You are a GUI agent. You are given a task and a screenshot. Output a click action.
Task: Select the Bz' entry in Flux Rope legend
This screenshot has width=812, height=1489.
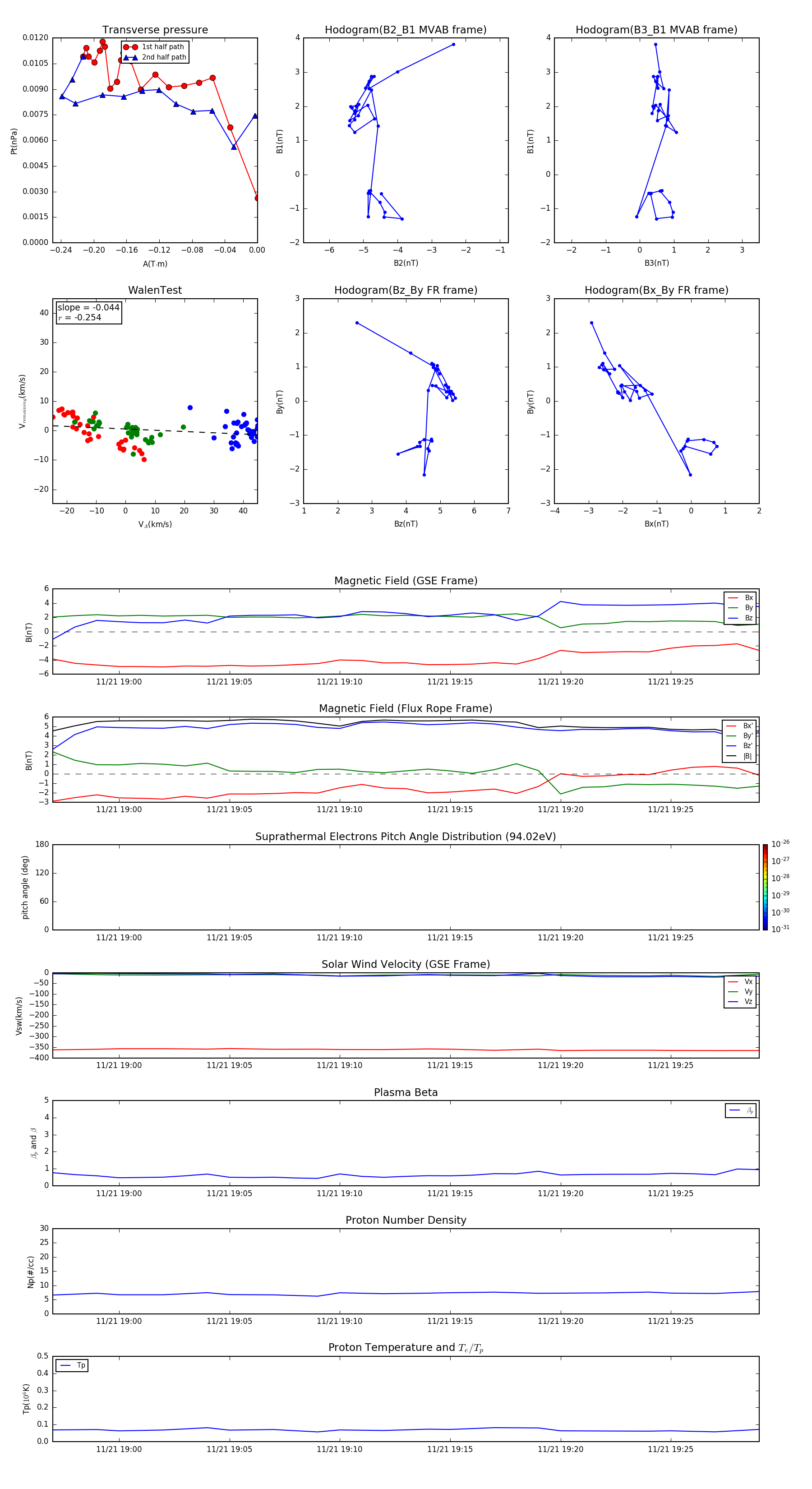pos(739,746)
